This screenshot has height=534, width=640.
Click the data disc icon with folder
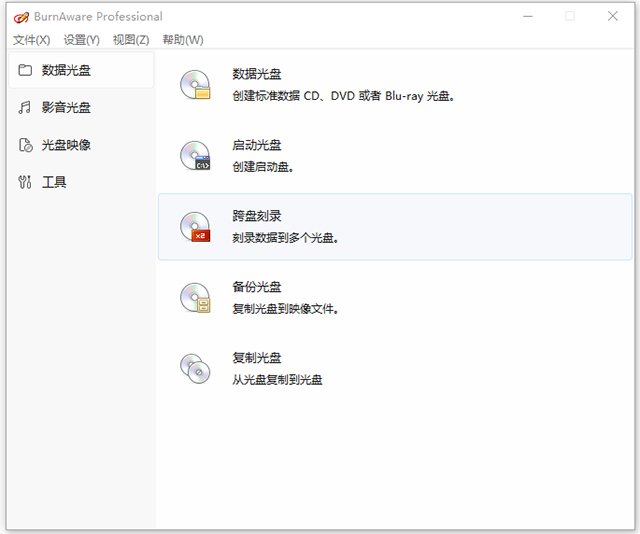tap(196, 85)
